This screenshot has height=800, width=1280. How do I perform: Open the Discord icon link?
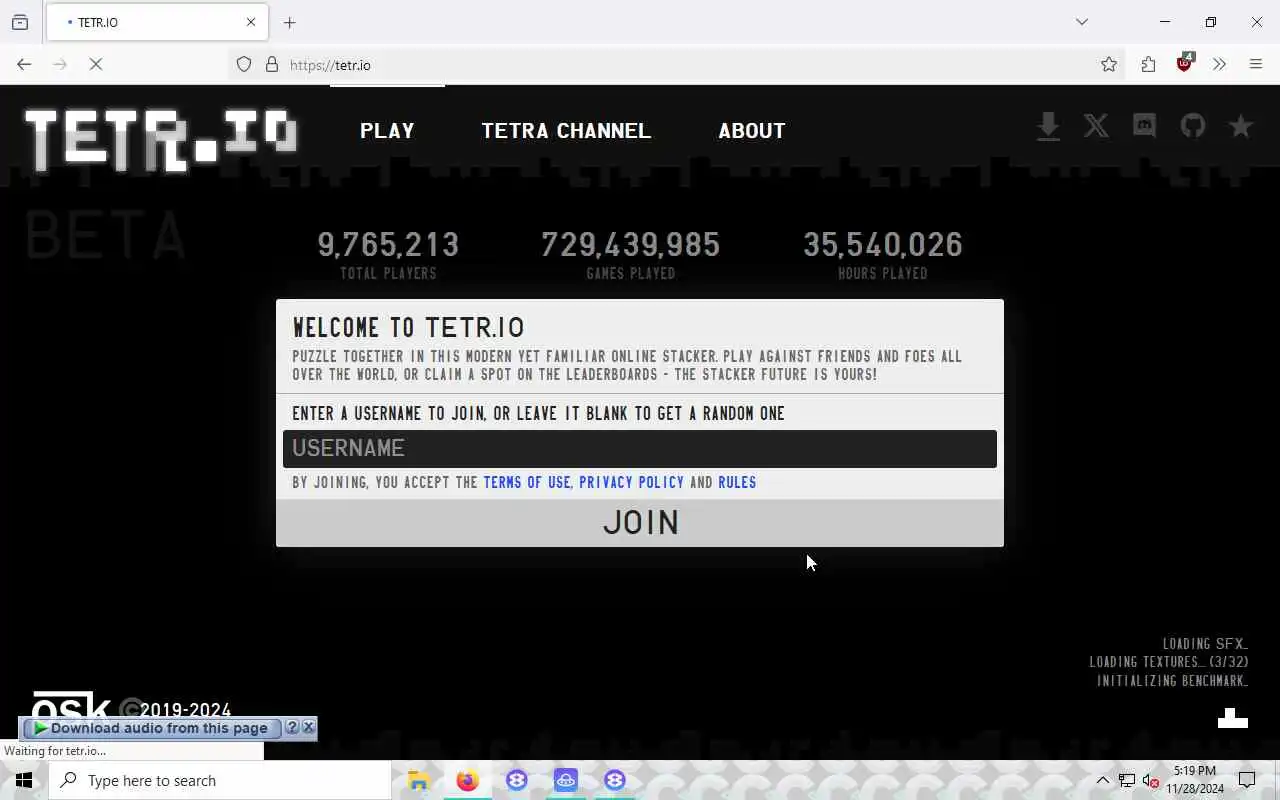[1144, 126]
